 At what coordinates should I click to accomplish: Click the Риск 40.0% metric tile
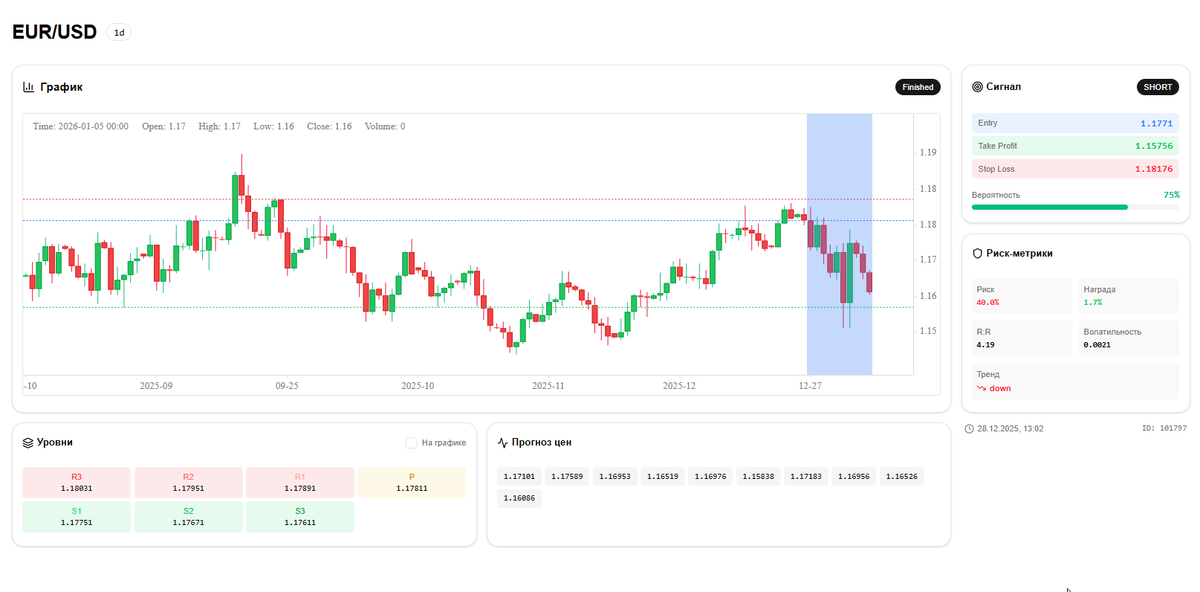tap(1022, 295)
